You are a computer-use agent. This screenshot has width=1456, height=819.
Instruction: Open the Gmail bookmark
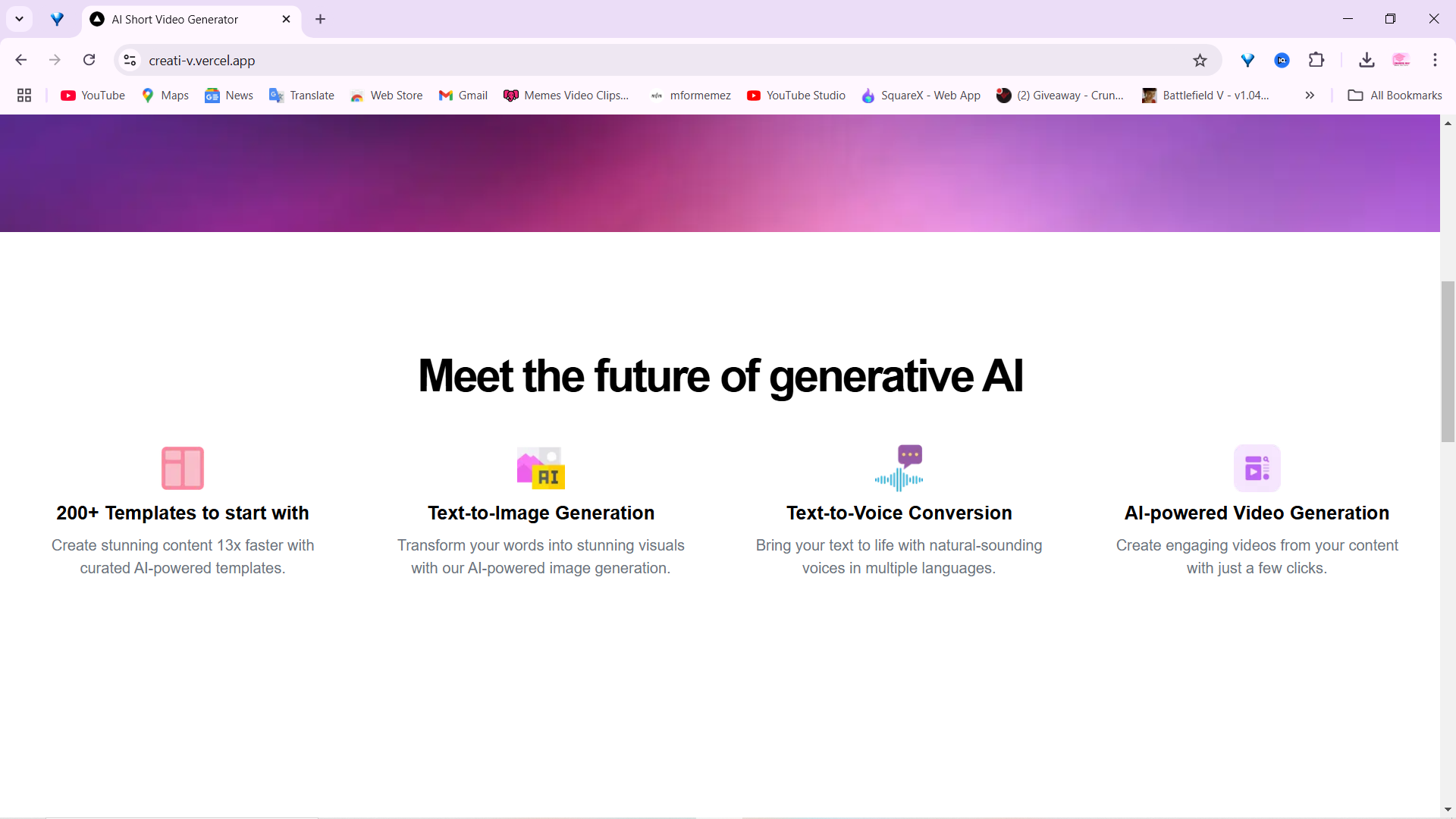[463, 96]
